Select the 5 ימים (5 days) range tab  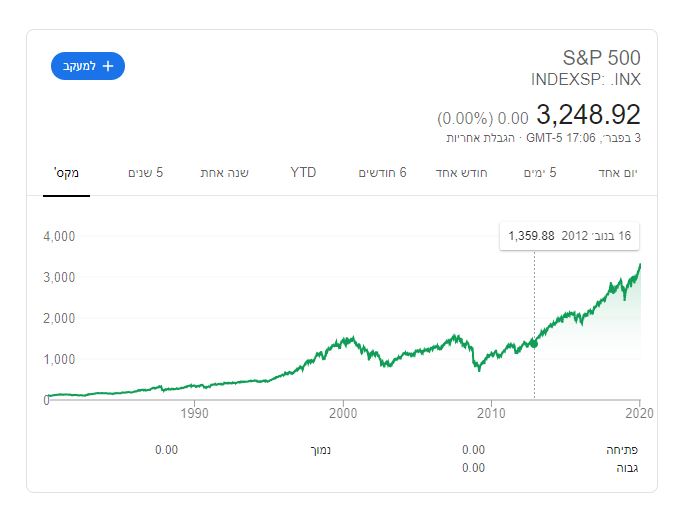click(540, 173)
